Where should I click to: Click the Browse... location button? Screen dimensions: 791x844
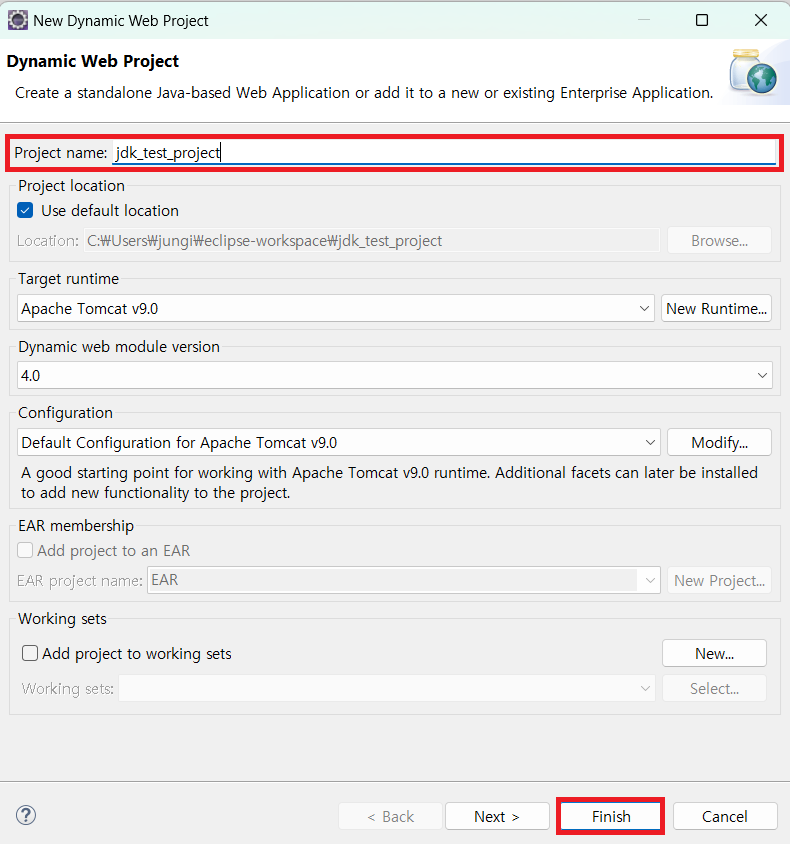click(x=719, y=241)
